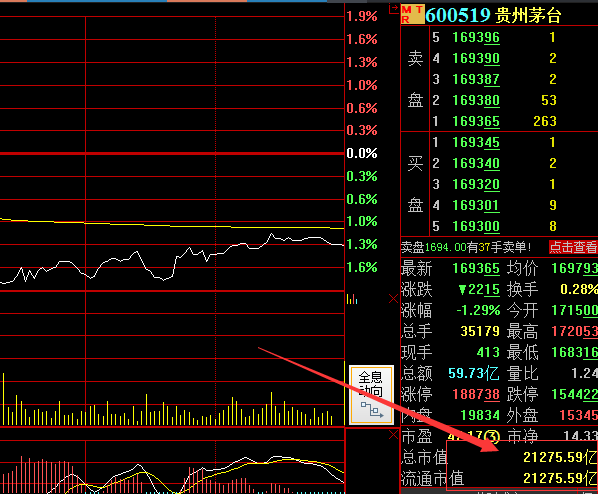
Task: Open the 全息动向 panel button
Action: point(371,395)
